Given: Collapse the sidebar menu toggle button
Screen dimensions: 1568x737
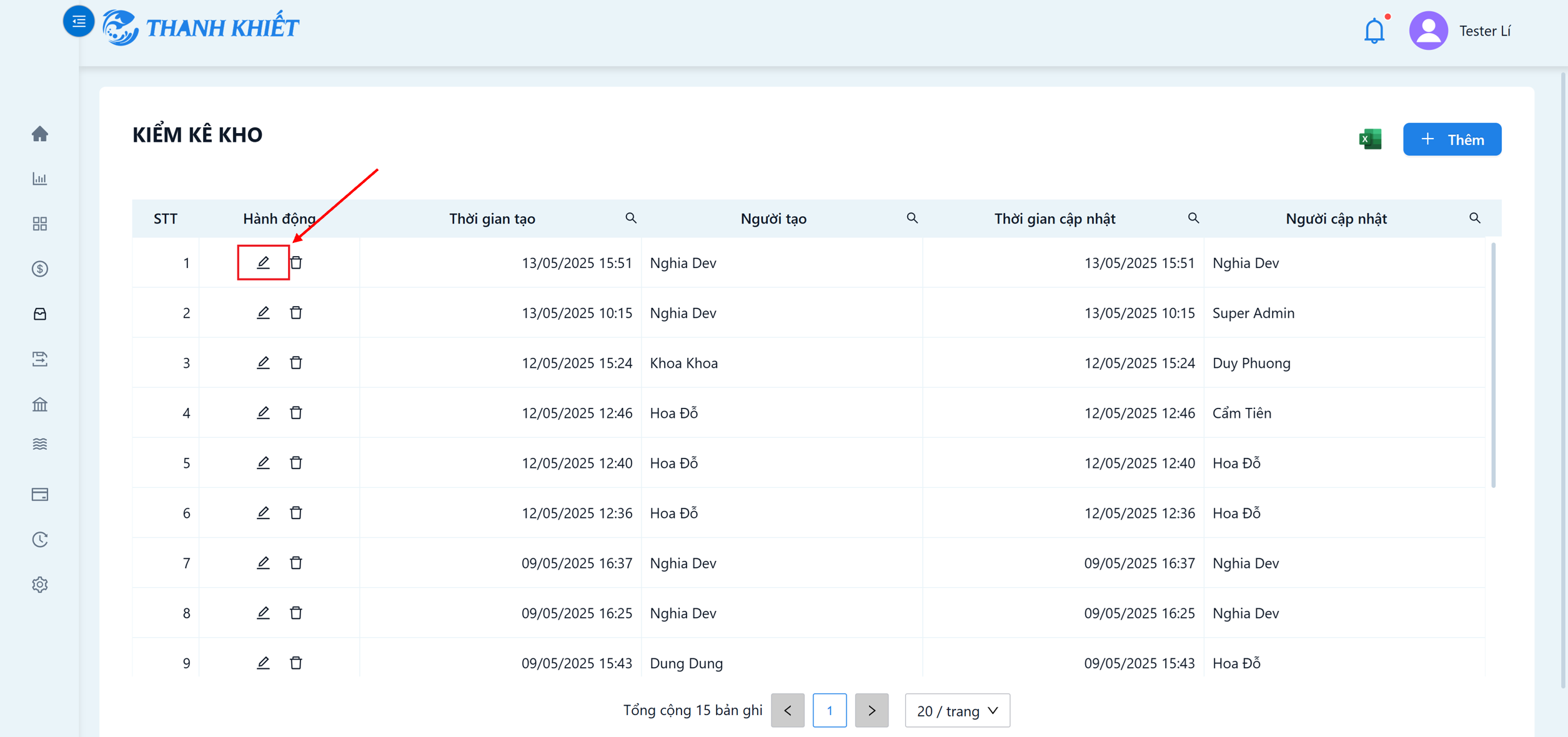Looking at the screenshot, I should click(79, 22).
